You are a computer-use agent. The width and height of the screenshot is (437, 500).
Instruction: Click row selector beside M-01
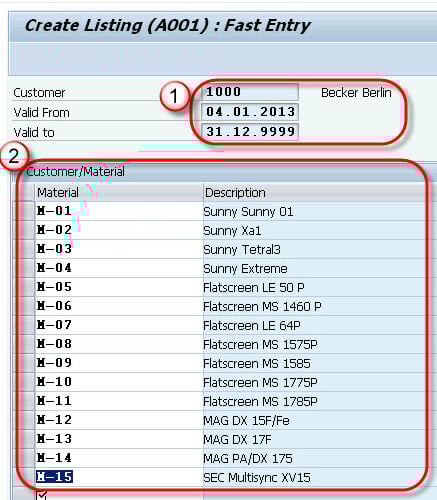click(25, 211)
